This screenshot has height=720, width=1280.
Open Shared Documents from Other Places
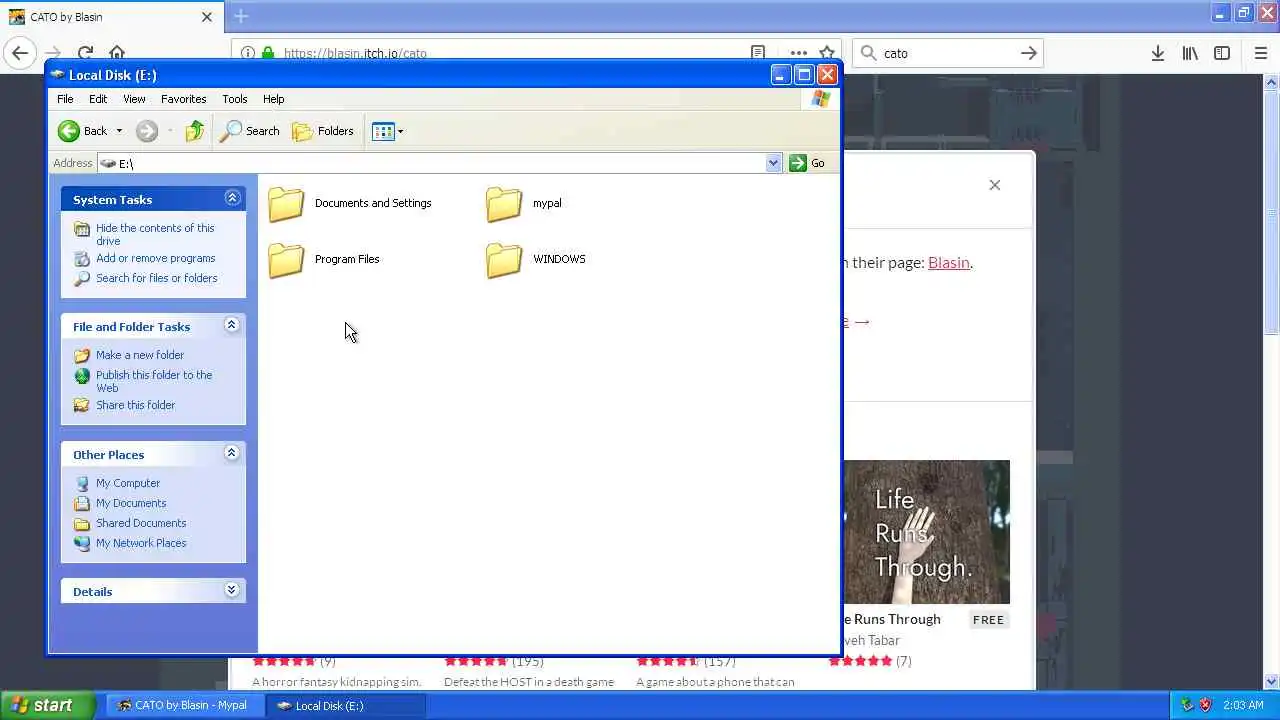pos(141,523)
